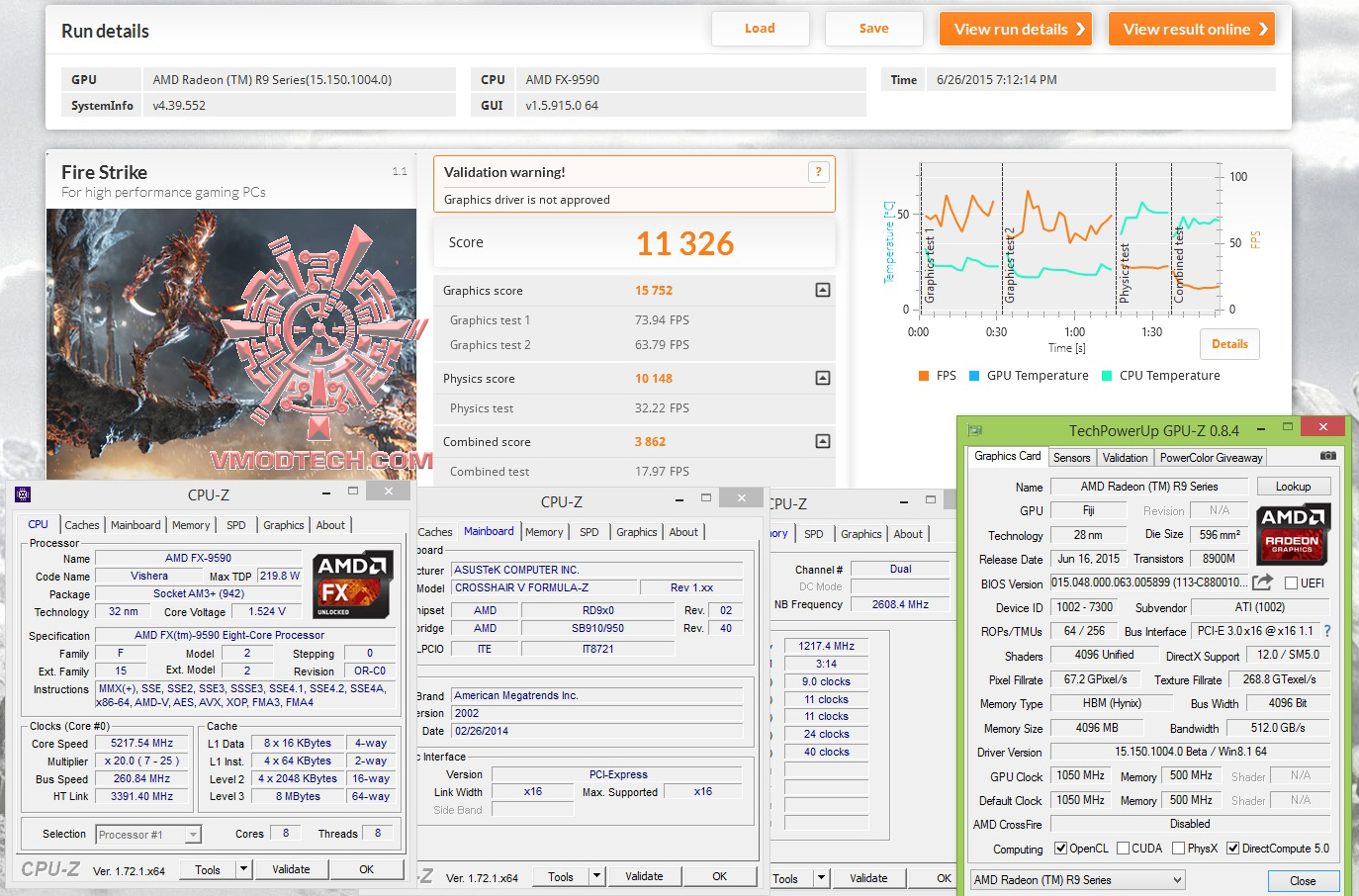This screenshot has height=896, width=1359.
Task: Open View result online
Action: click(x=1192, y=30)
